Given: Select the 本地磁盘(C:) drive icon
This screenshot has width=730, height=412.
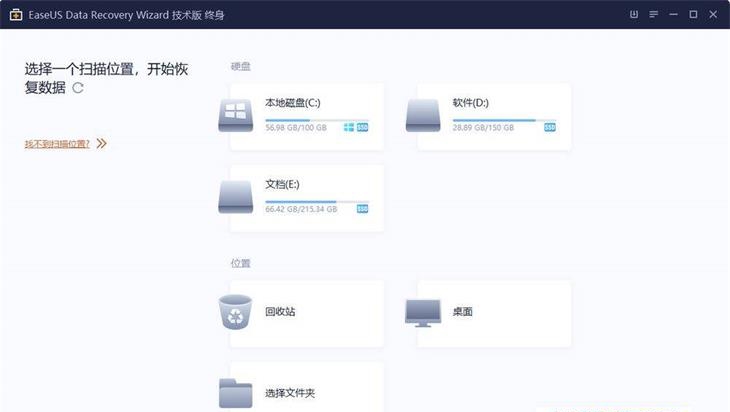Looking at the screenshot, I should tap(236, 115).
